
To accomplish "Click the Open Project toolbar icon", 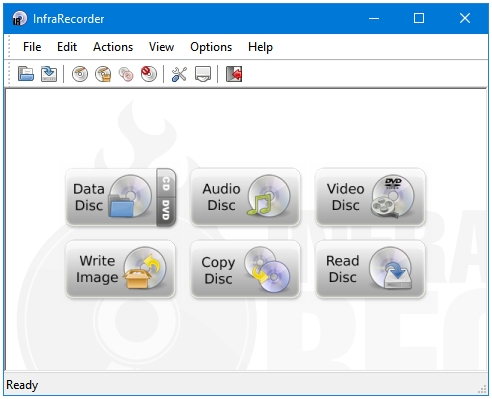I will coord(26,74).
